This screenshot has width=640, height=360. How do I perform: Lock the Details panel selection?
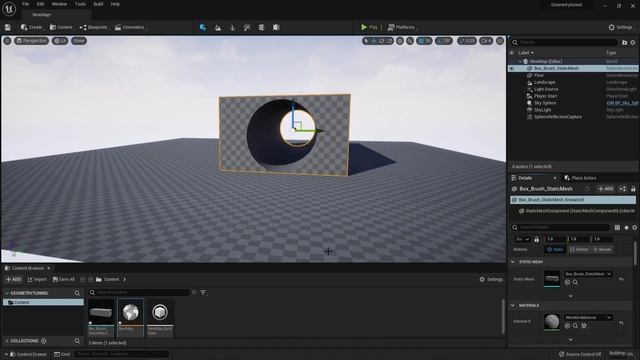[633, 189]
